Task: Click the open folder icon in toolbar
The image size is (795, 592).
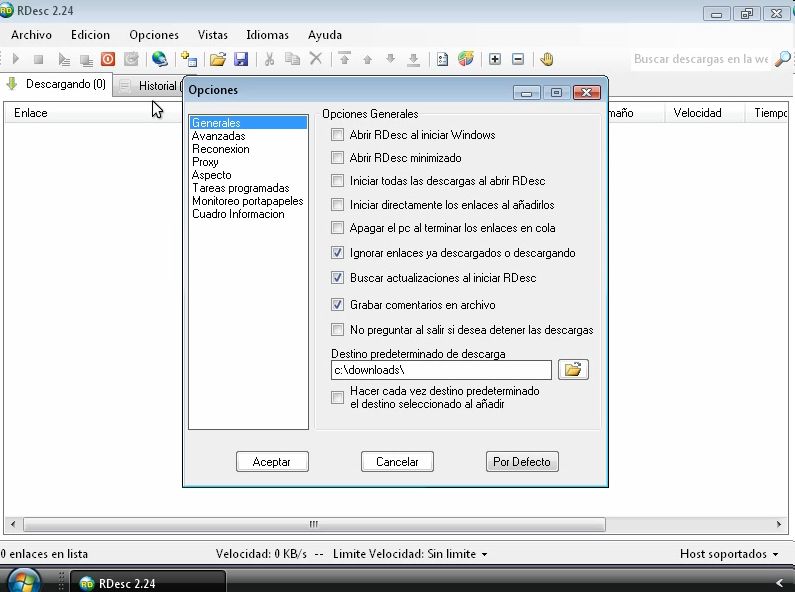Action: pyautogui.click(x=218, y=59)
